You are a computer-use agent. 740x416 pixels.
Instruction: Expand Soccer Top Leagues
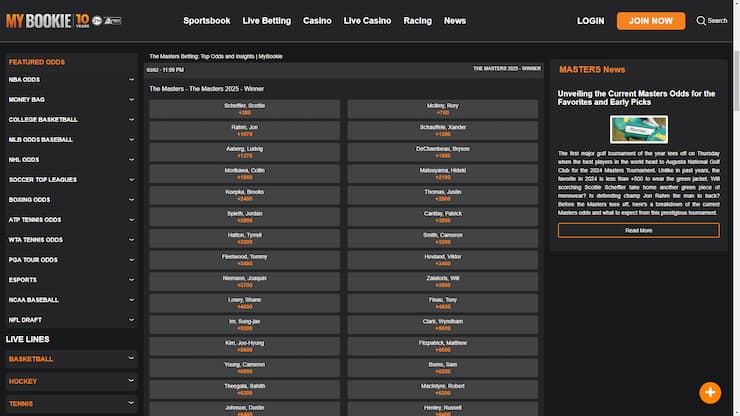(71, 180)
